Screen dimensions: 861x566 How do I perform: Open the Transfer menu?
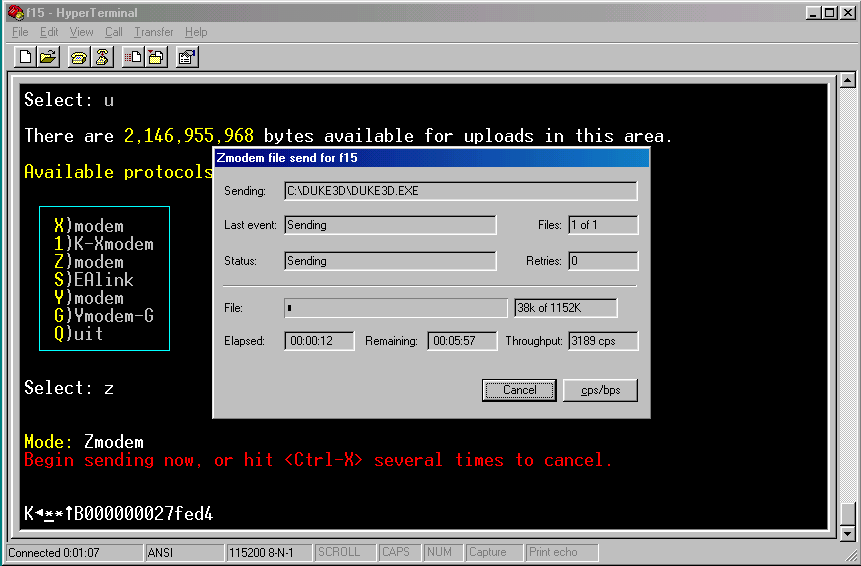point(154,32)
